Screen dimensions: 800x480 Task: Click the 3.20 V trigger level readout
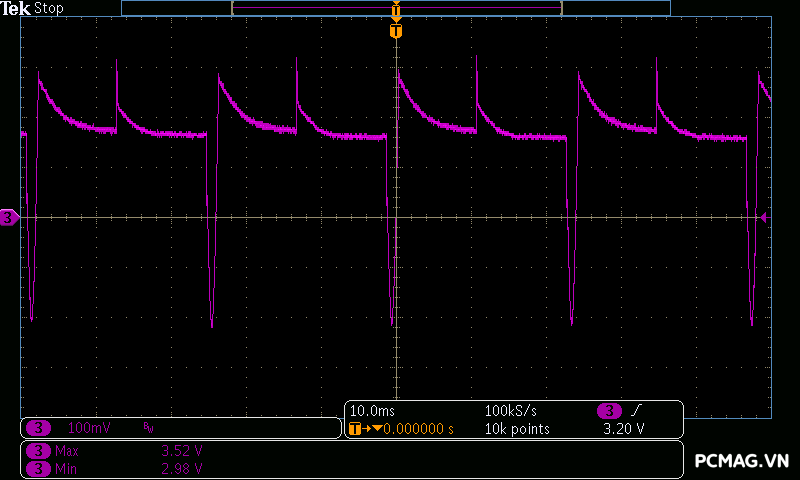(x=624, y=429)
